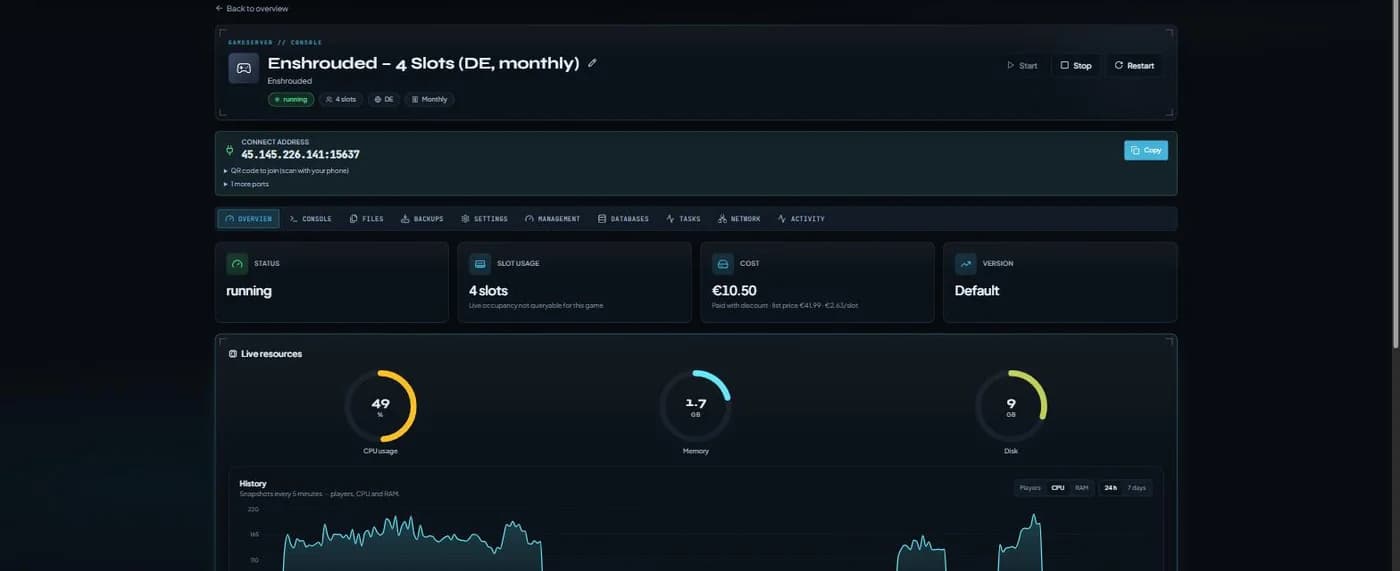Click the Version card trend icon
This screenshot has width=1400, height=571.
coord(966,264)
